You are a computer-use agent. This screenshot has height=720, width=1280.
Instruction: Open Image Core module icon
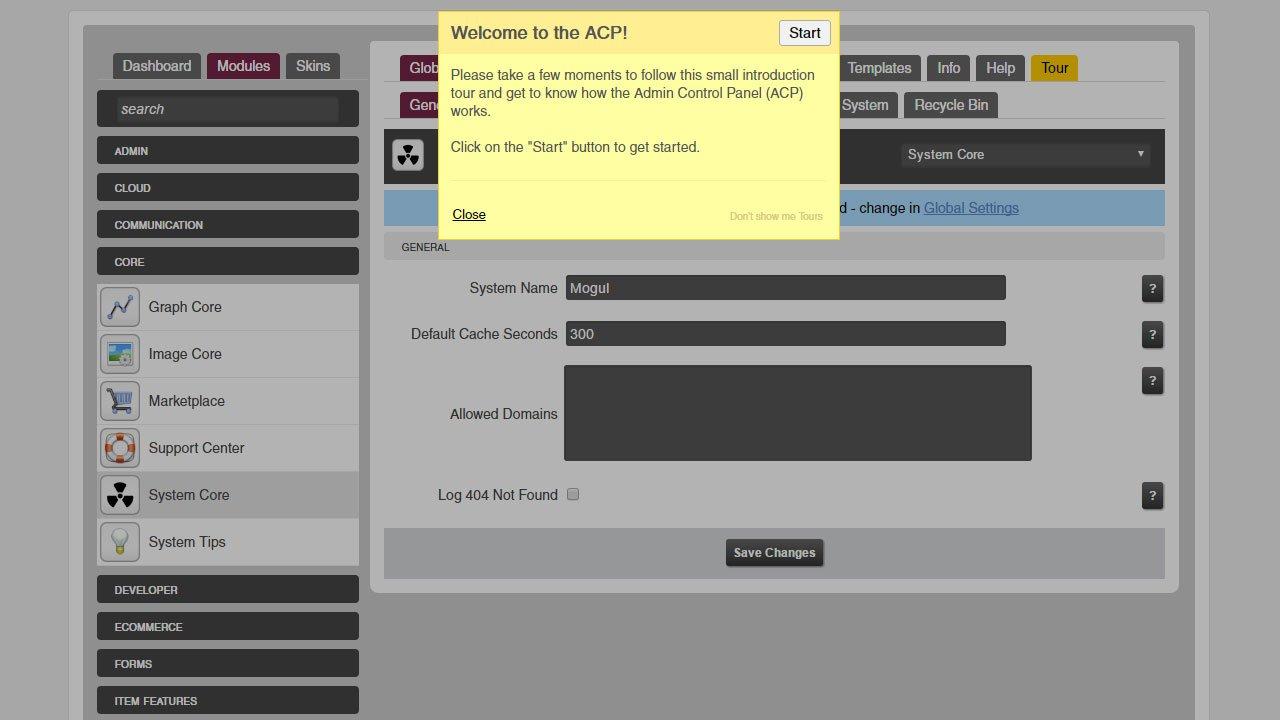120,354
